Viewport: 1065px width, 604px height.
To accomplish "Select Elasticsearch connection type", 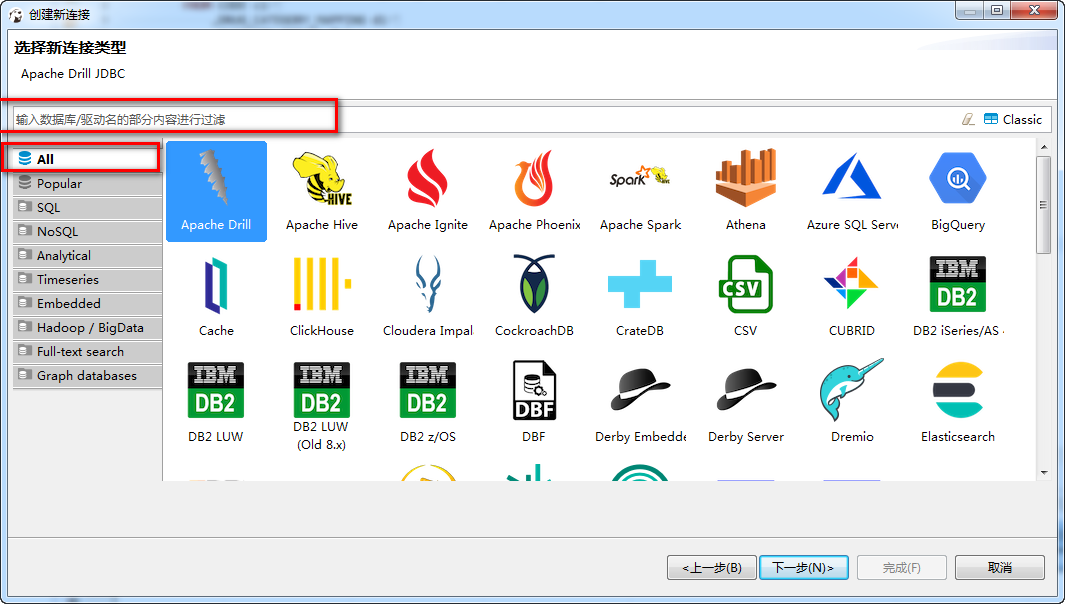I will tap(958, 403).
